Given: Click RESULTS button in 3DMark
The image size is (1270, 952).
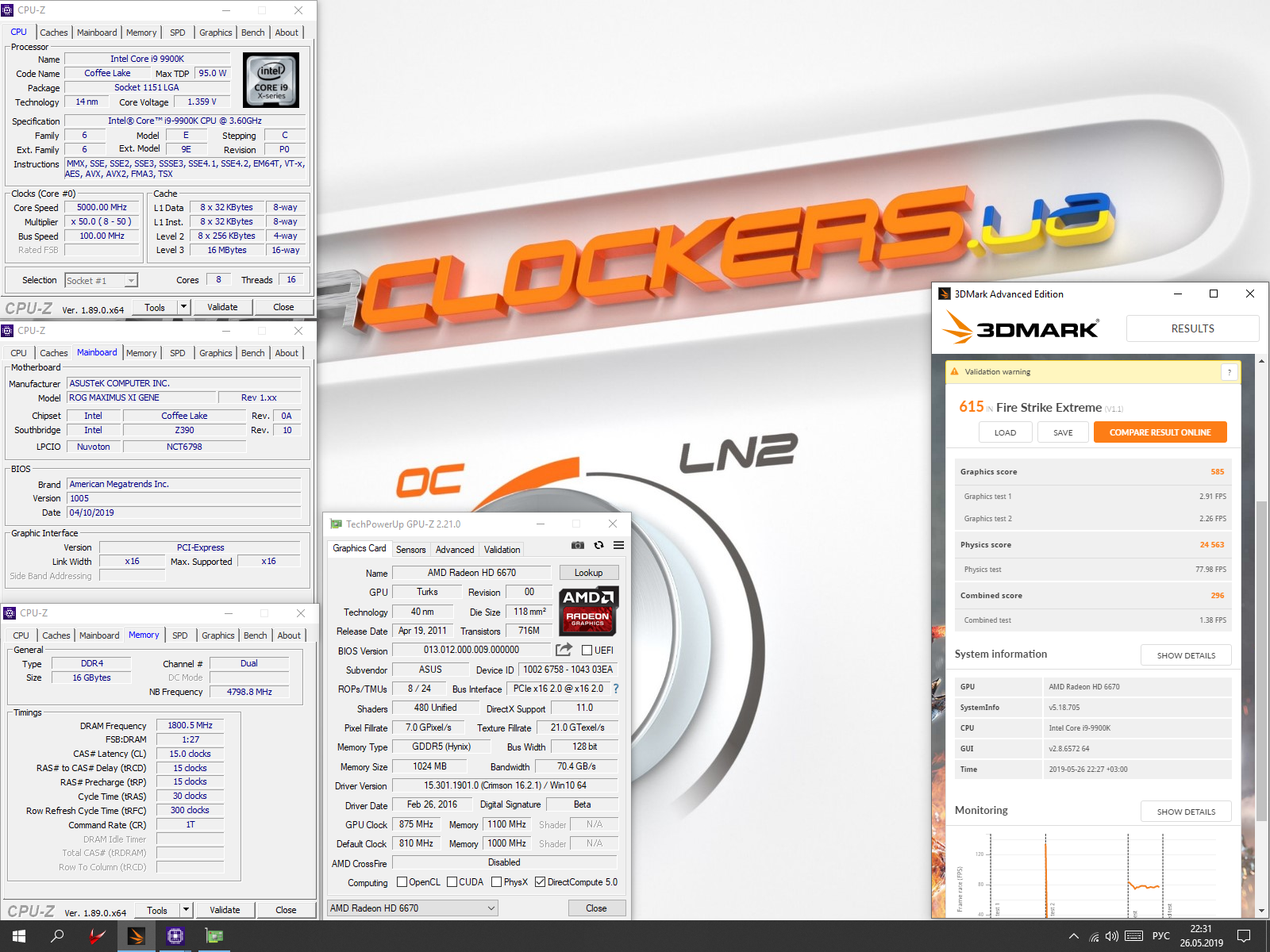Looking at the screenshot, I should pos(1192,328).
